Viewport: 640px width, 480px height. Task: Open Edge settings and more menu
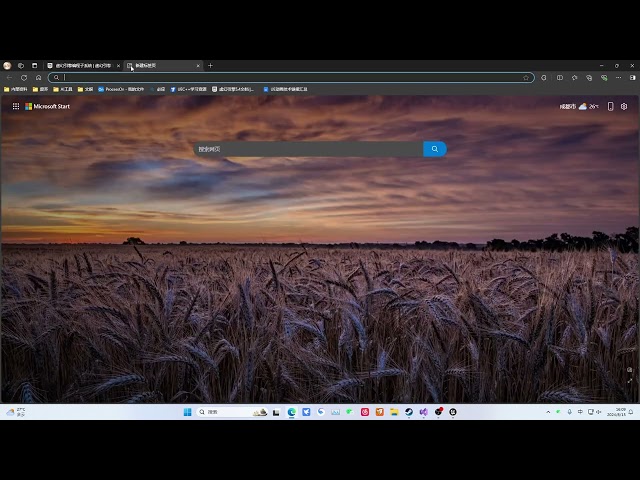(x=618, y=78)
